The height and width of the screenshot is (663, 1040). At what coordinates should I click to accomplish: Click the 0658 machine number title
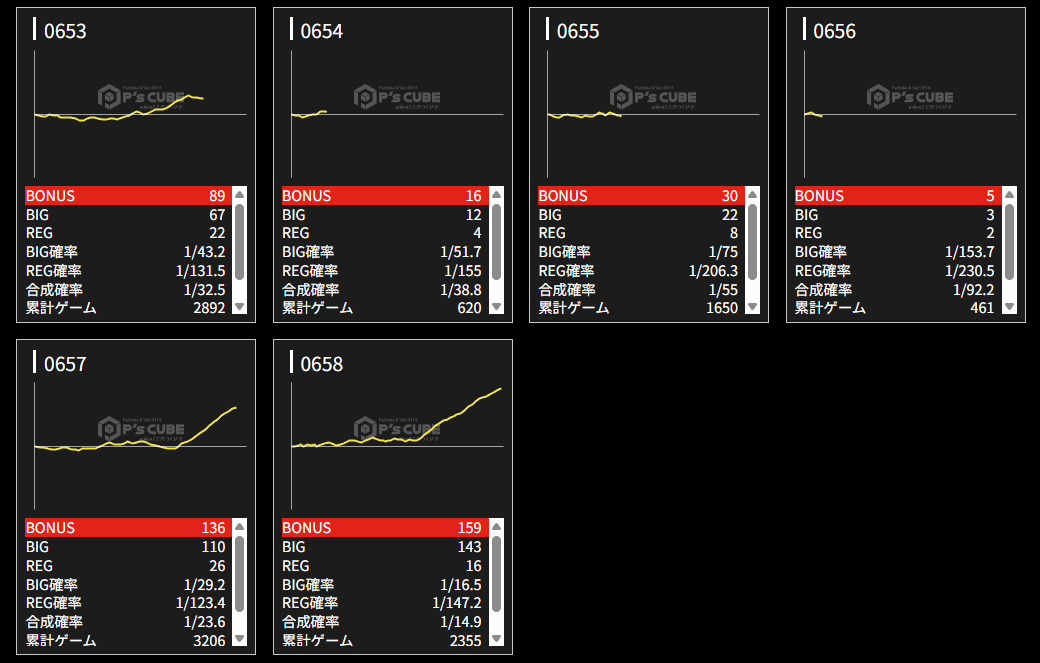coord(321,364)
